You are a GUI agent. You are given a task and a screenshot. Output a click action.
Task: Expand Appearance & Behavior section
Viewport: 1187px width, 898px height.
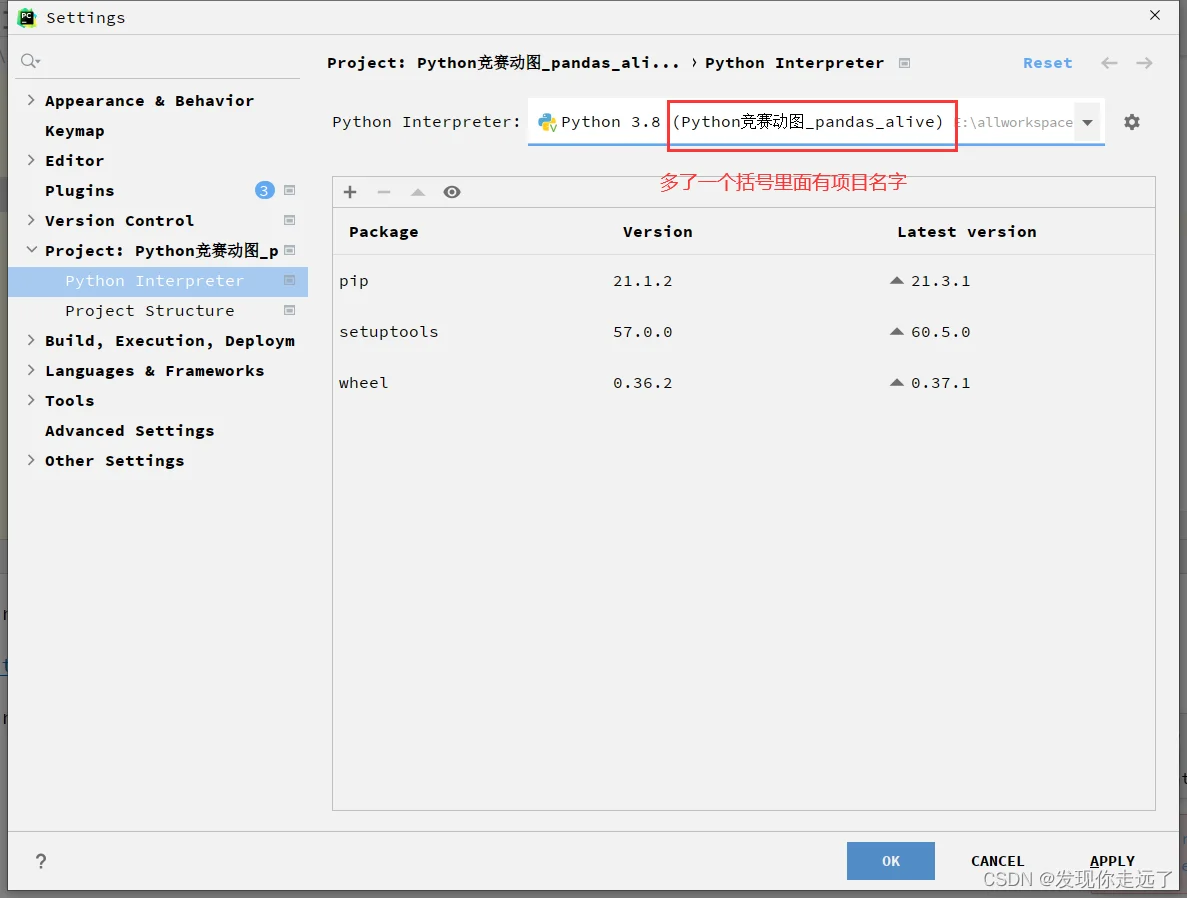click(x=31, y=100)
